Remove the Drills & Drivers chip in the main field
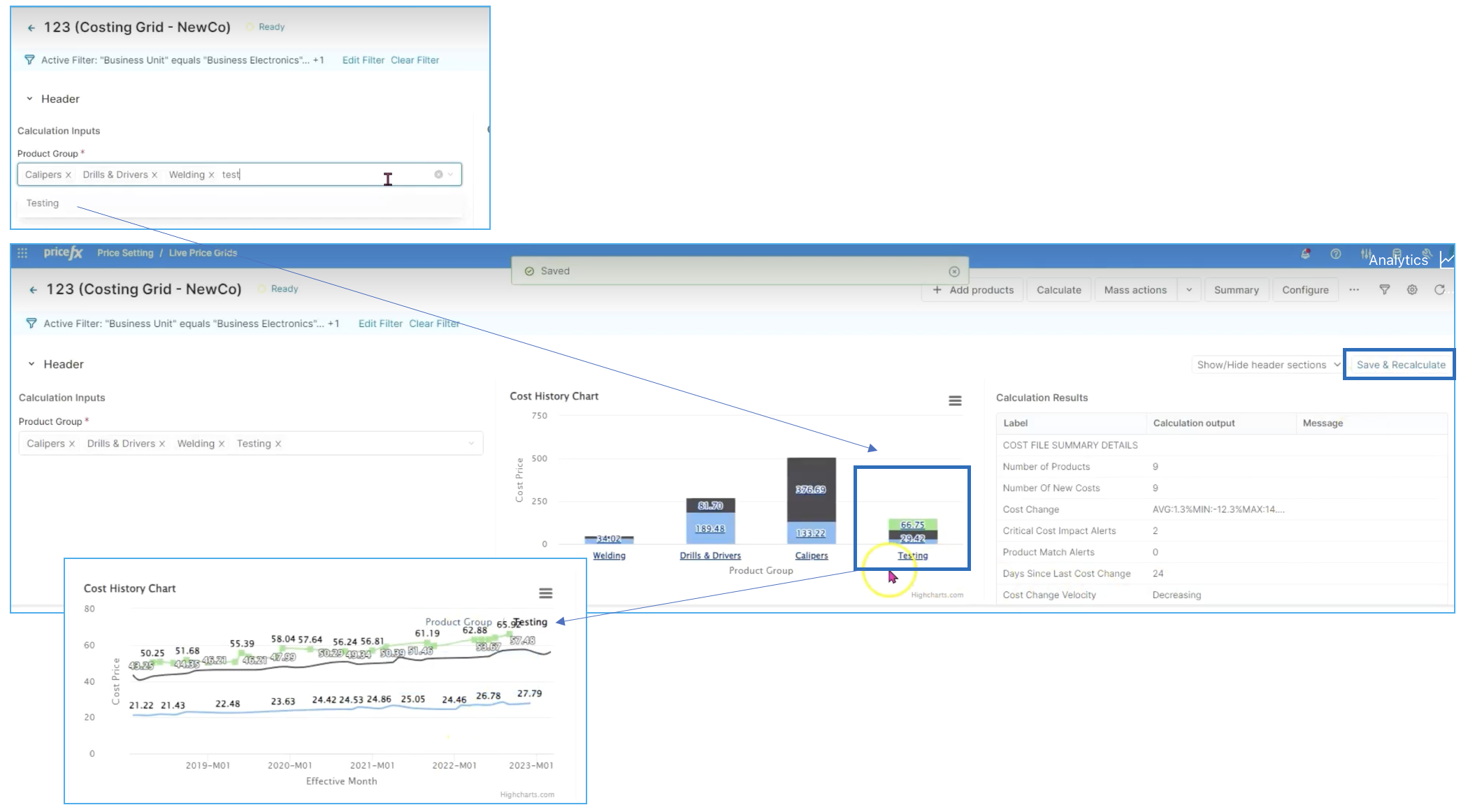 coord(162,444)
